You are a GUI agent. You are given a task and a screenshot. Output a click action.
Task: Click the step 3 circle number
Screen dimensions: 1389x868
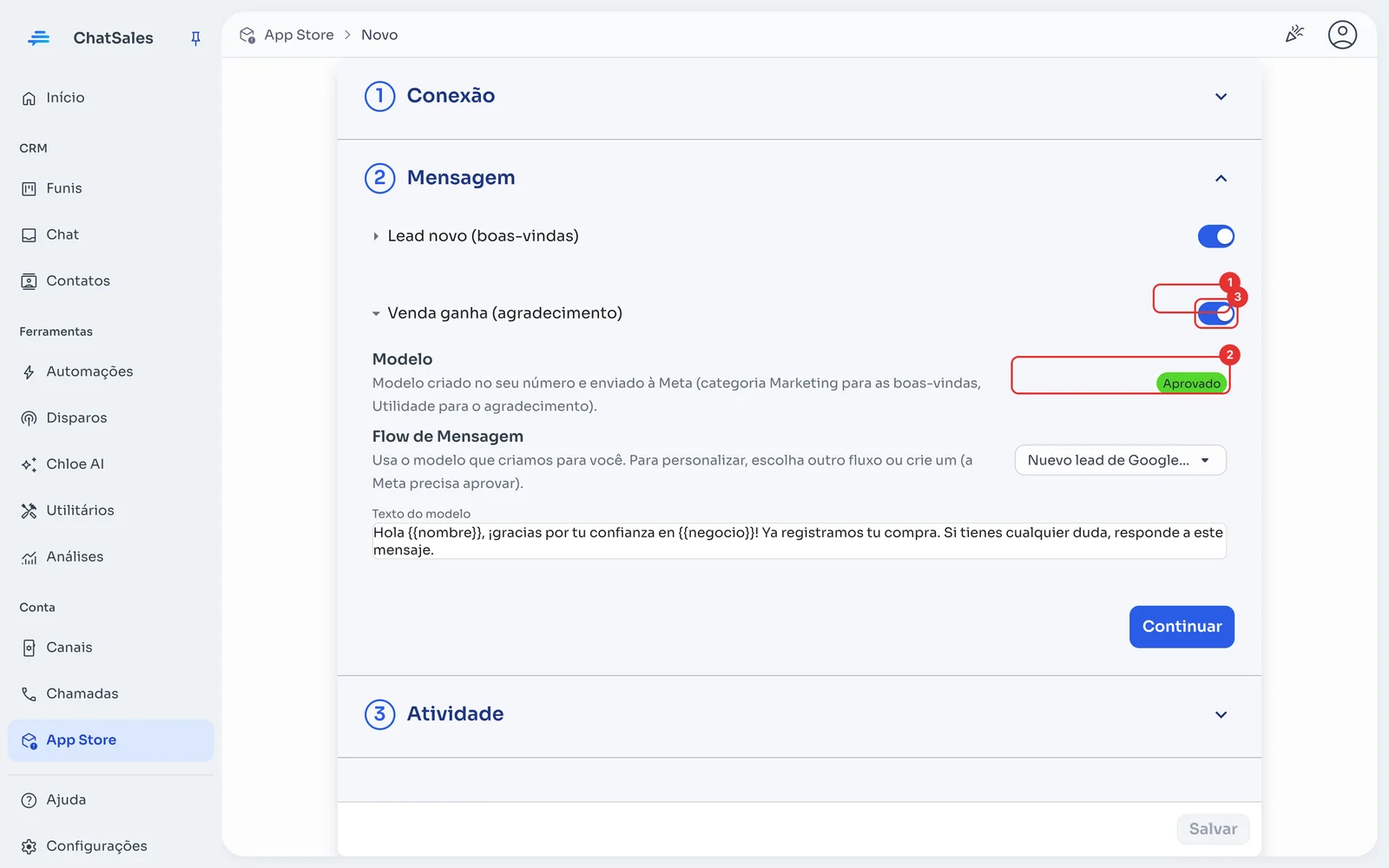pyautogui.click(x=379, y=714)
